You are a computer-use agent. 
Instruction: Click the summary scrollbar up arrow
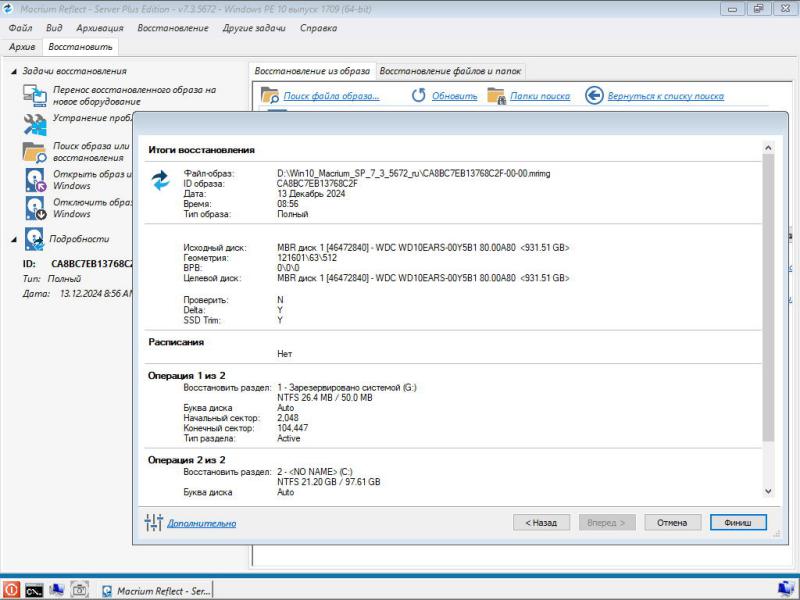click(768, 148)
